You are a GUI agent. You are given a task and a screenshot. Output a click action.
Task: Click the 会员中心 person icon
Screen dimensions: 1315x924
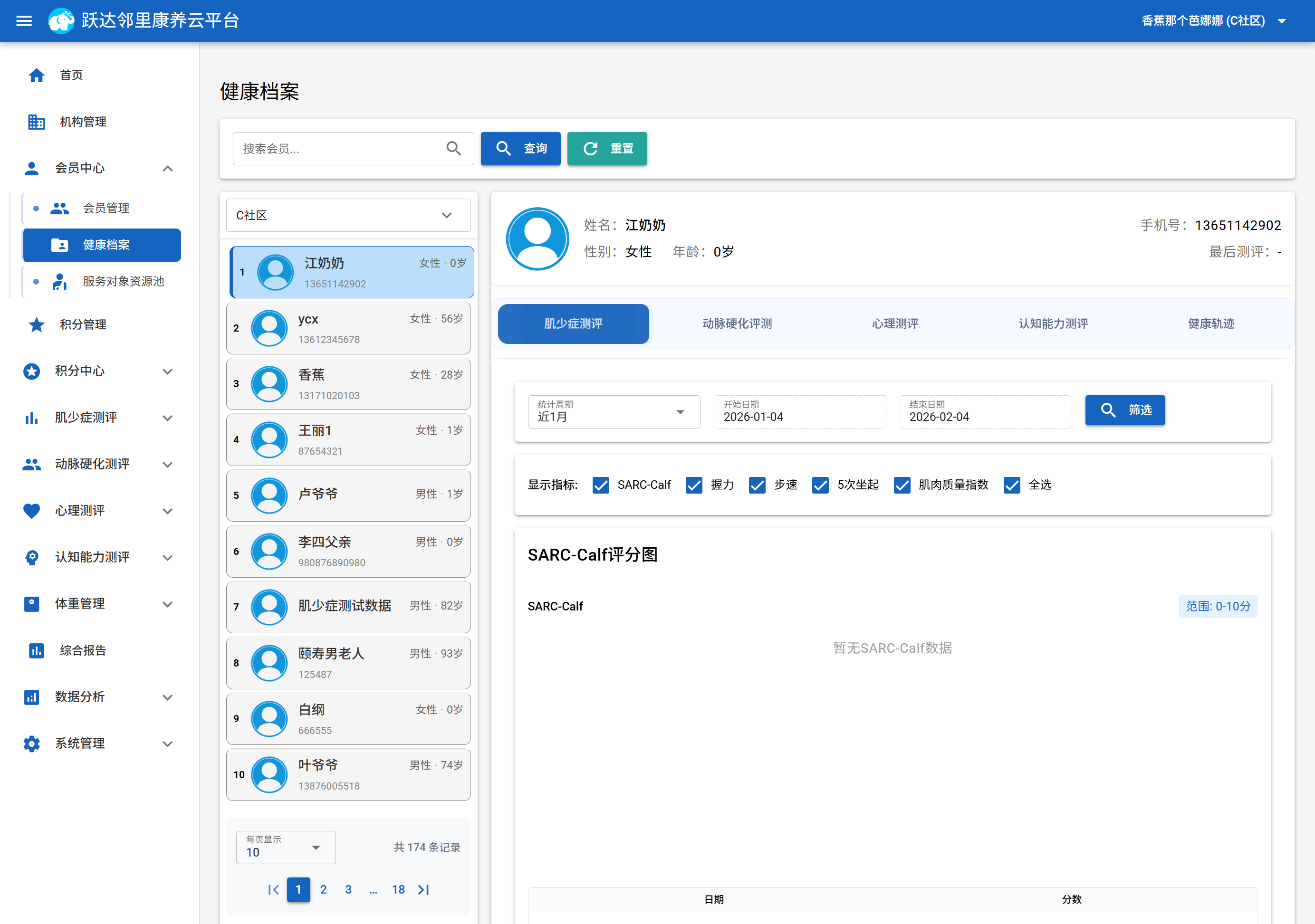(x=32, y=168)
